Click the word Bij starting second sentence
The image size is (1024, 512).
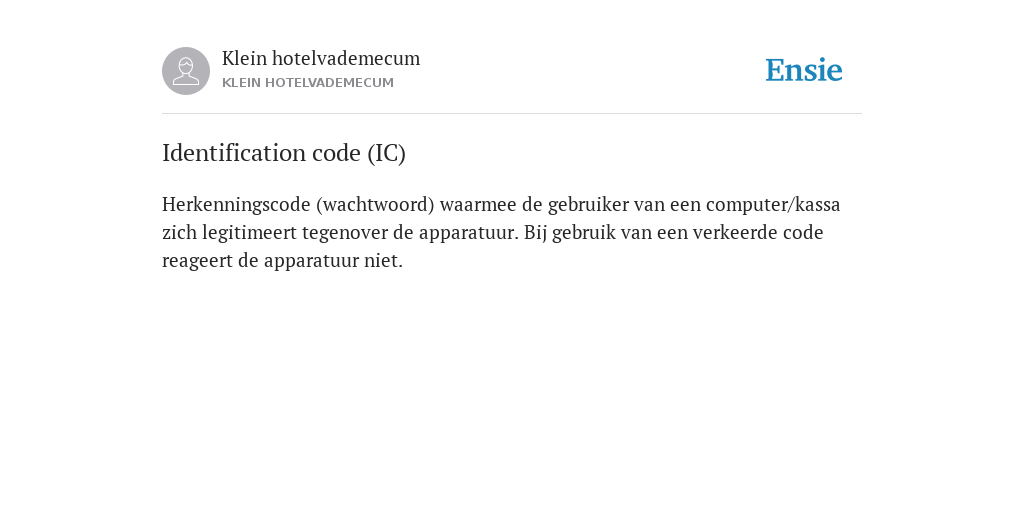tap(535, 233)
